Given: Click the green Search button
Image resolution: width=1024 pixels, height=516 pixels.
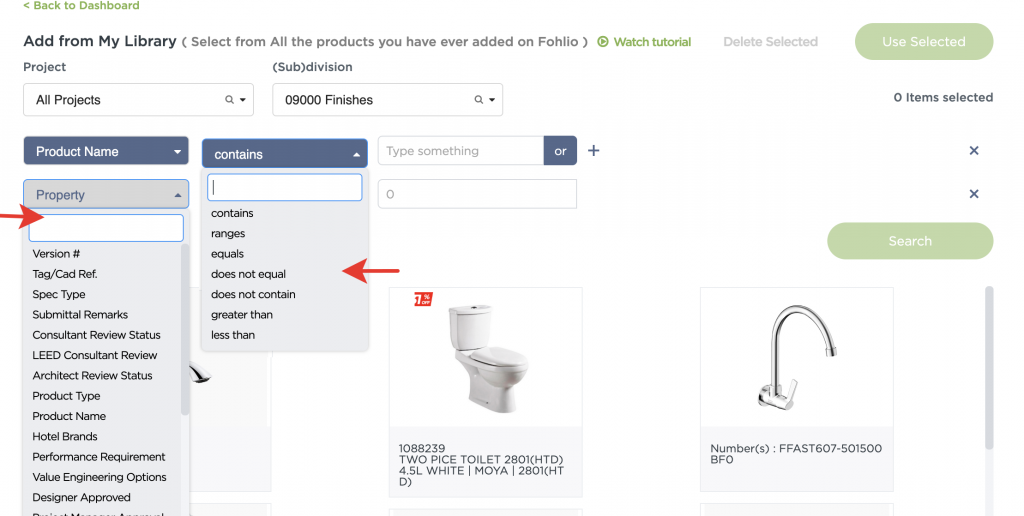Looking at the screenshot, I should click(x=909, y=241).
